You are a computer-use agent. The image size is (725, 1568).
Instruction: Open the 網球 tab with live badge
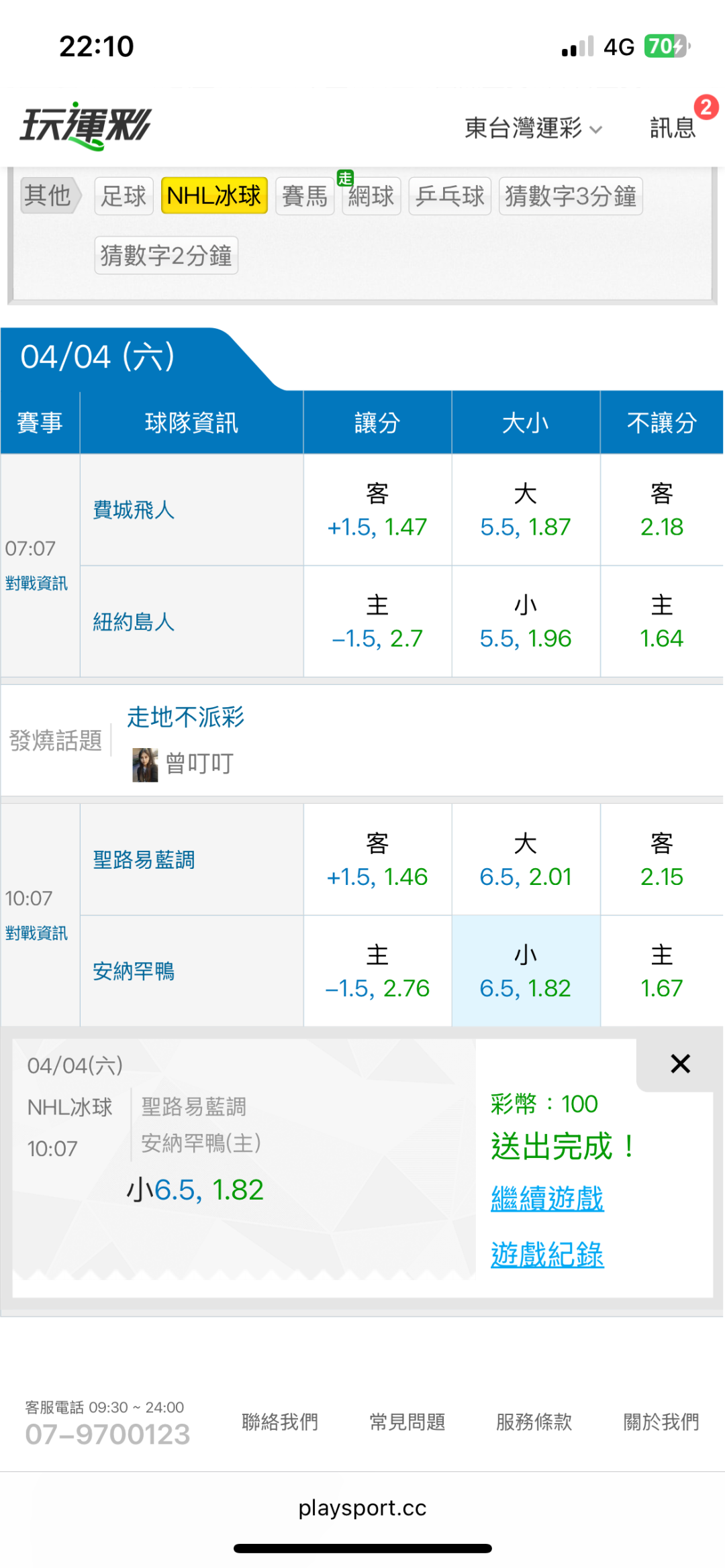click(371, 196)
